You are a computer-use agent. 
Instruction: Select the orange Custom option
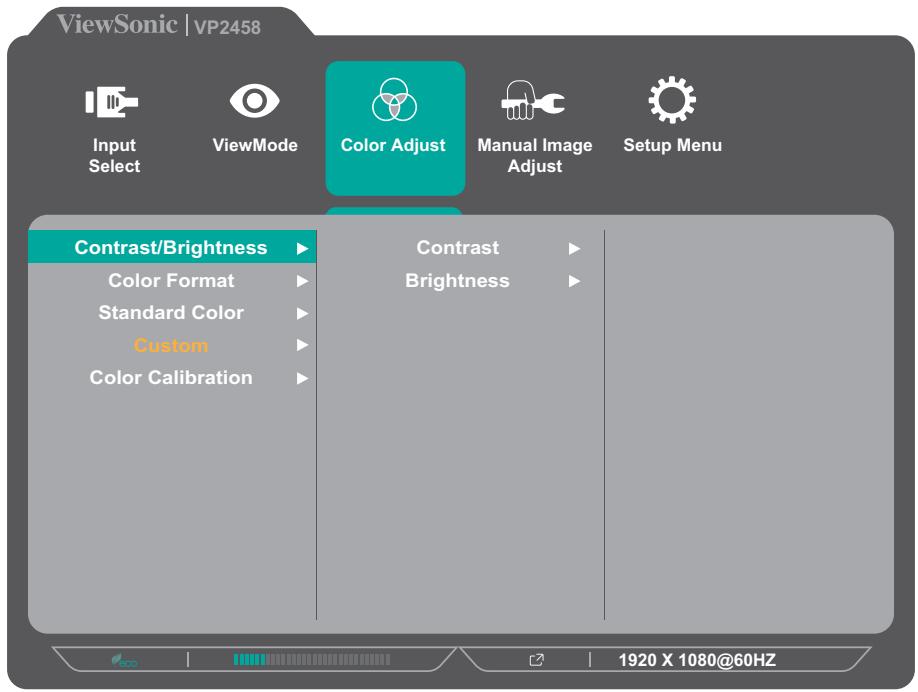[x=171, y=345]
